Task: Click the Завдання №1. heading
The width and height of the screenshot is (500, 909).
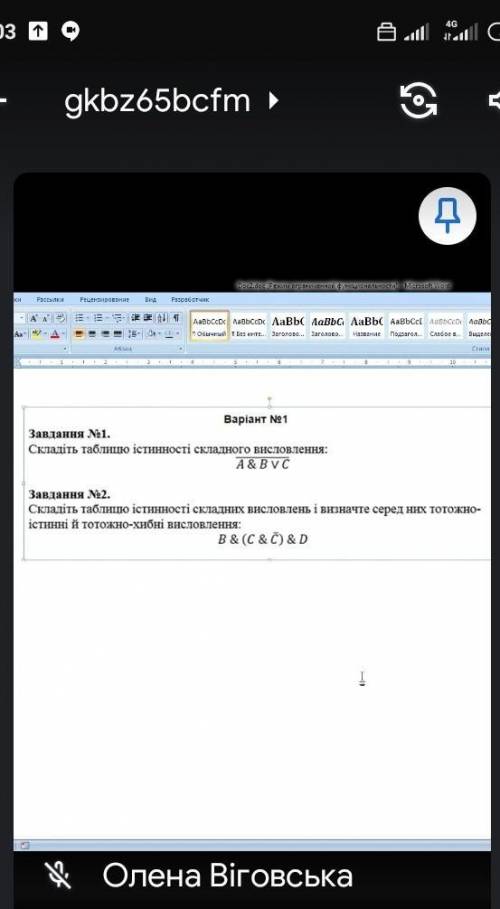Action: click(x=70, y=434)
